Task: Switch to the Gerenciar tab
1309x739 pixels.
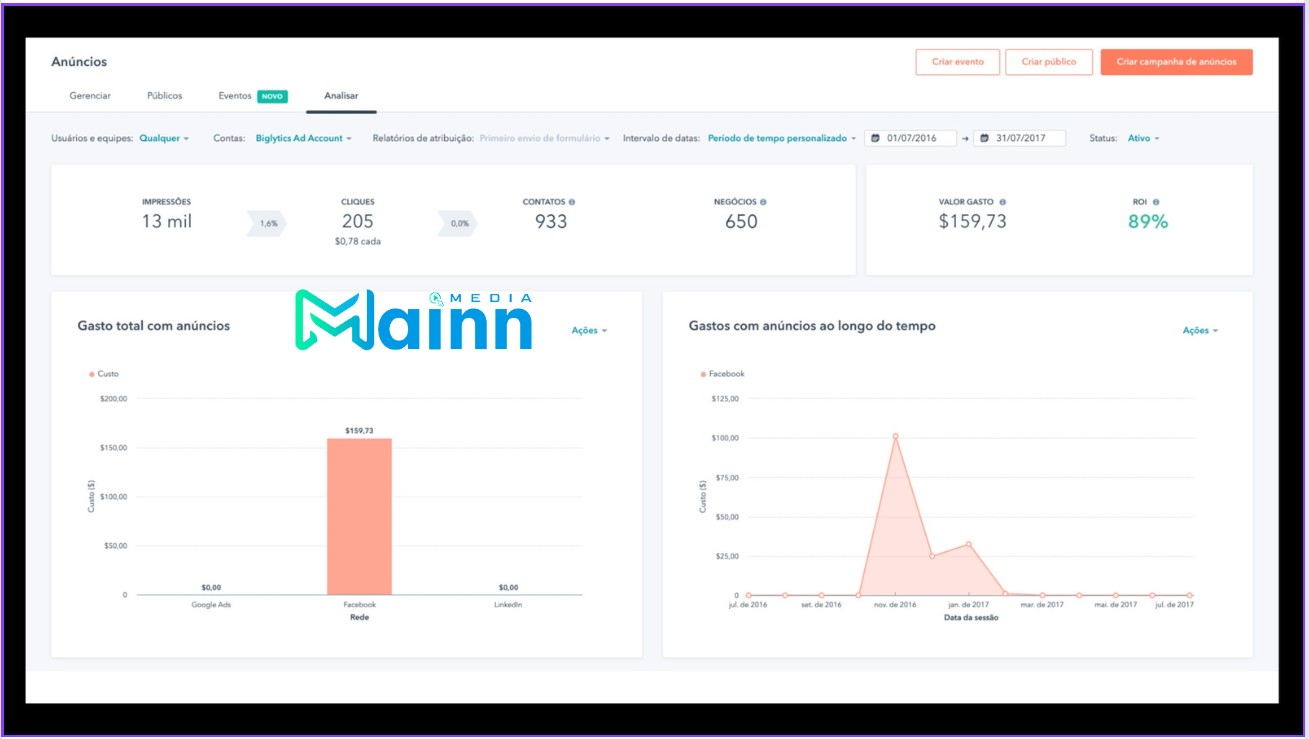Action: pos(90,96)
